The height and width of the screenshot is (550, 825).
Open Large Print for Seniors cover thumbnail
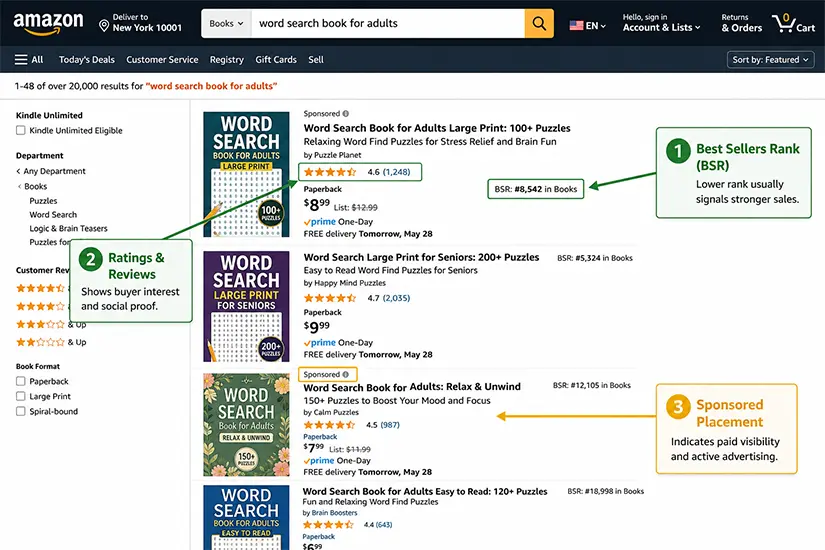(246, 306)
